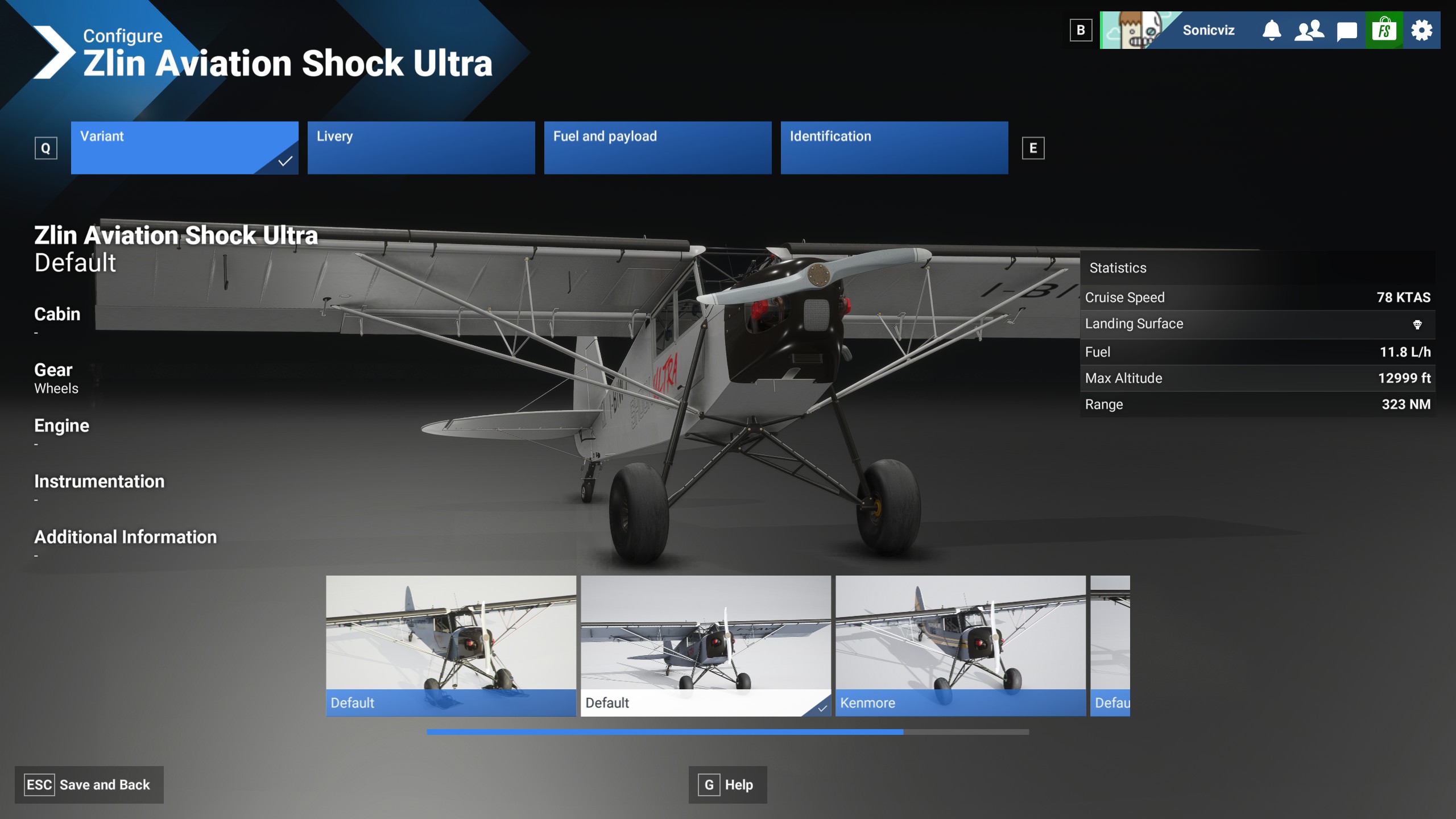The width and height of the screenshot is (1456, 819).
Task: Click the Configure page title text
Action: (x=123, y=36)
